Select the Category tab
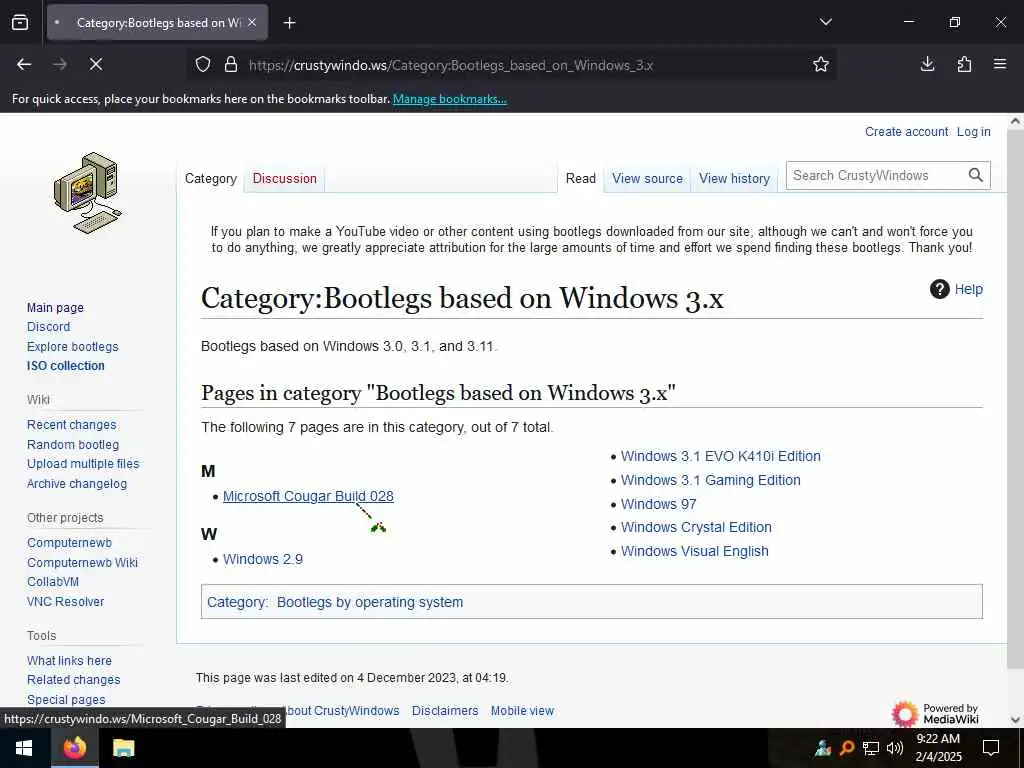The width and height of the screenshot is (1024, 768). [210, 178]
